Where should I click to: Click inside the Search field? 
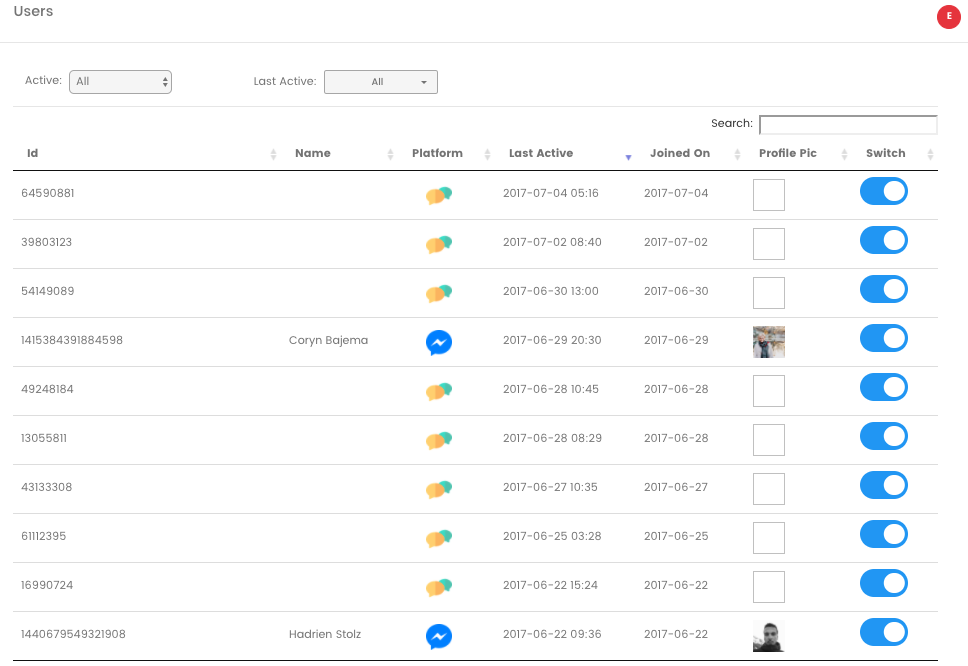pos(848,123)
